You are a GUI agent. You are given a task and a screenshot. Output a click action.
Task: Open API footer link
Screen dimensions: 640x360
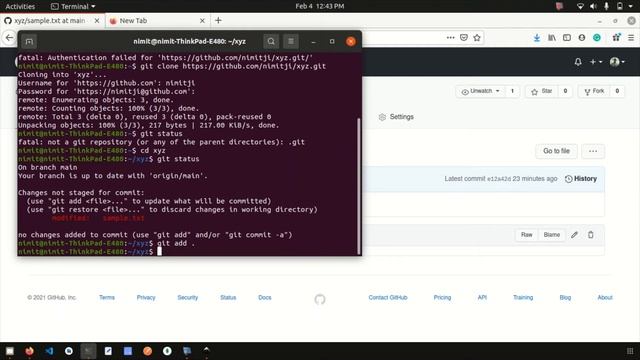pos(482,298)
